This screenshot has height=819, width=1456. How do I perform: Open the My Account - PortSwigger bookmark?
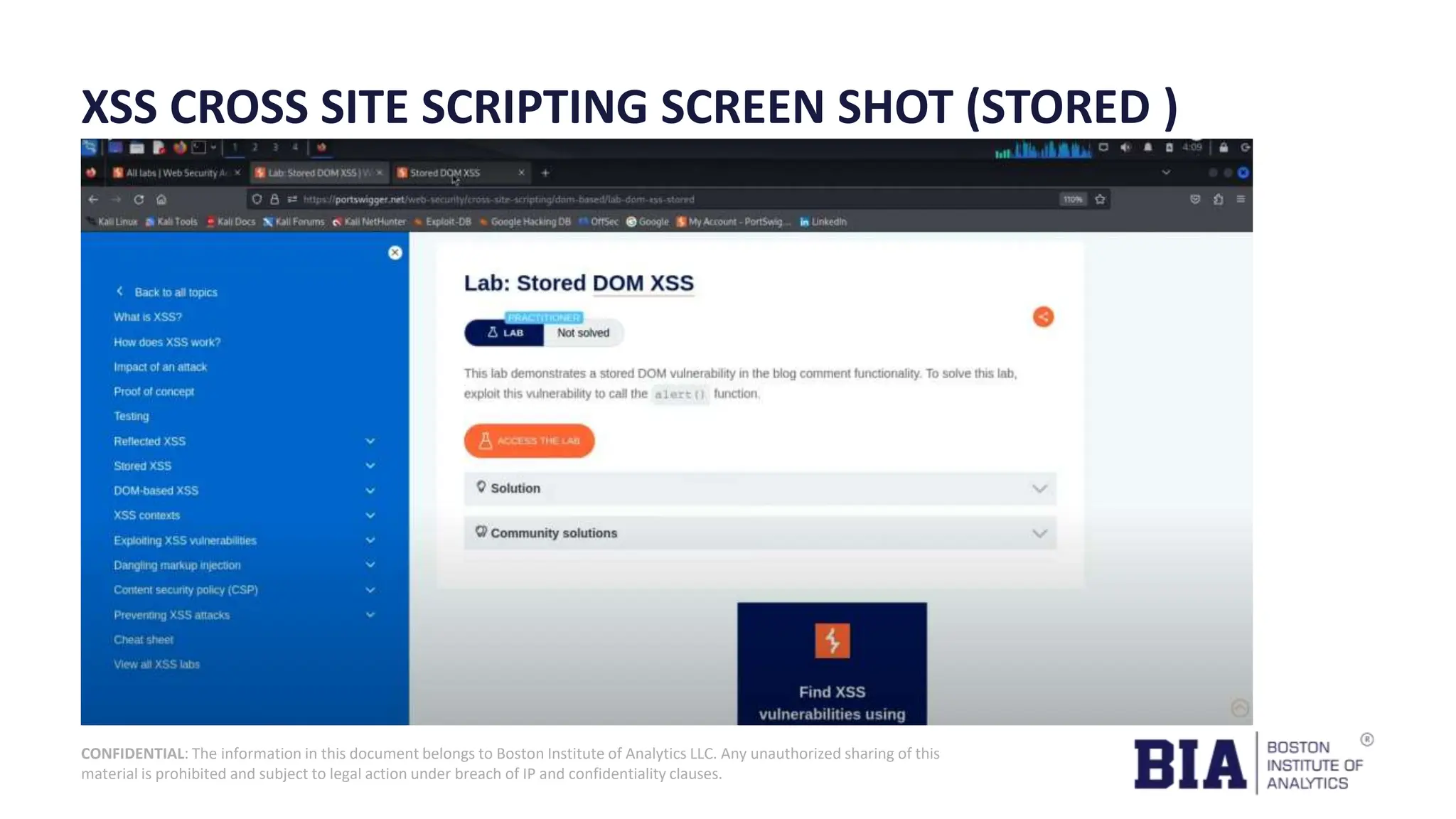pyautogui.click(x=733, y=222)
